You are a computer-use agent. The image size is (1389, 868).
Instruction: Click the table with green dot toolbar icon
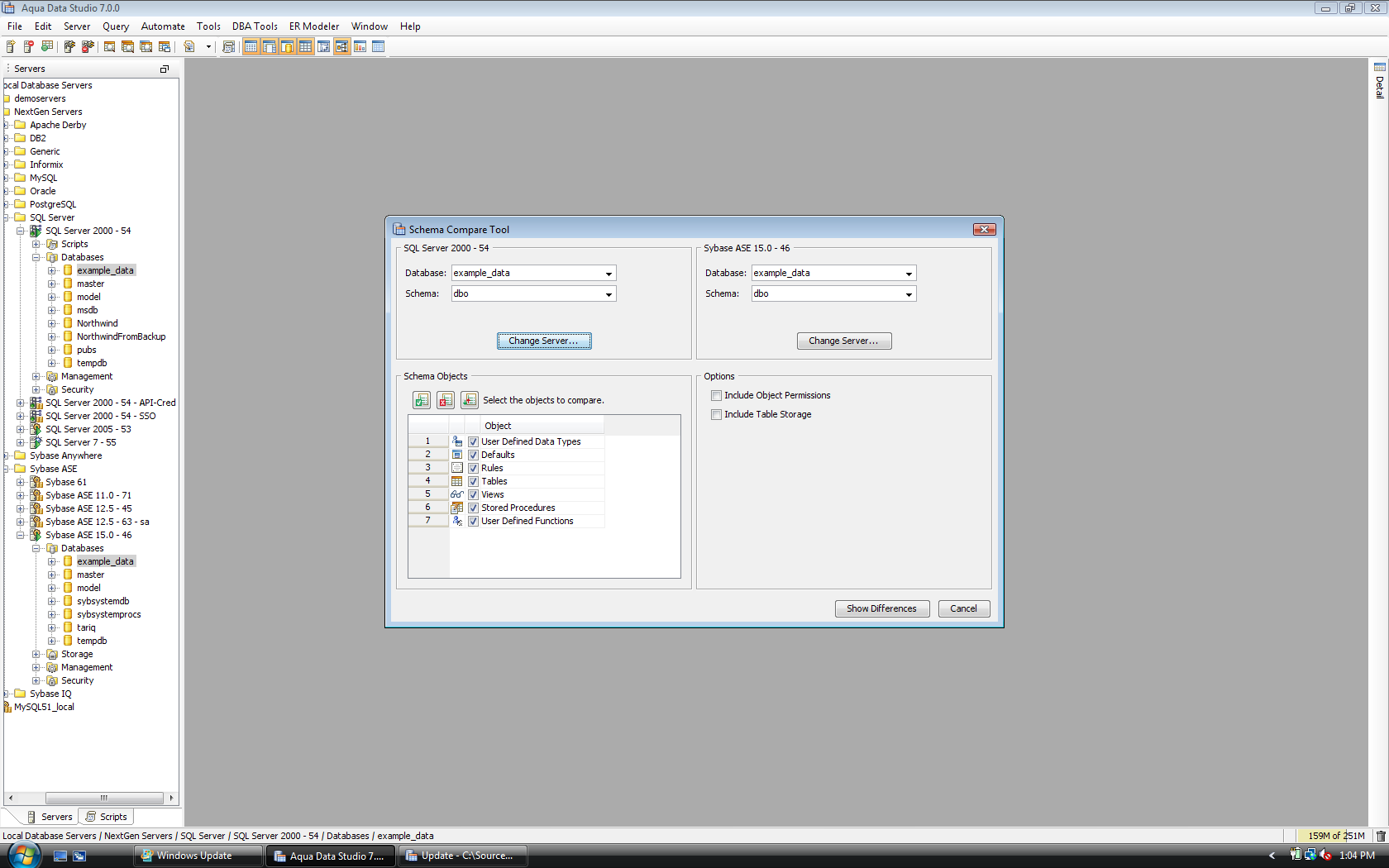click(x=46, y=46)
